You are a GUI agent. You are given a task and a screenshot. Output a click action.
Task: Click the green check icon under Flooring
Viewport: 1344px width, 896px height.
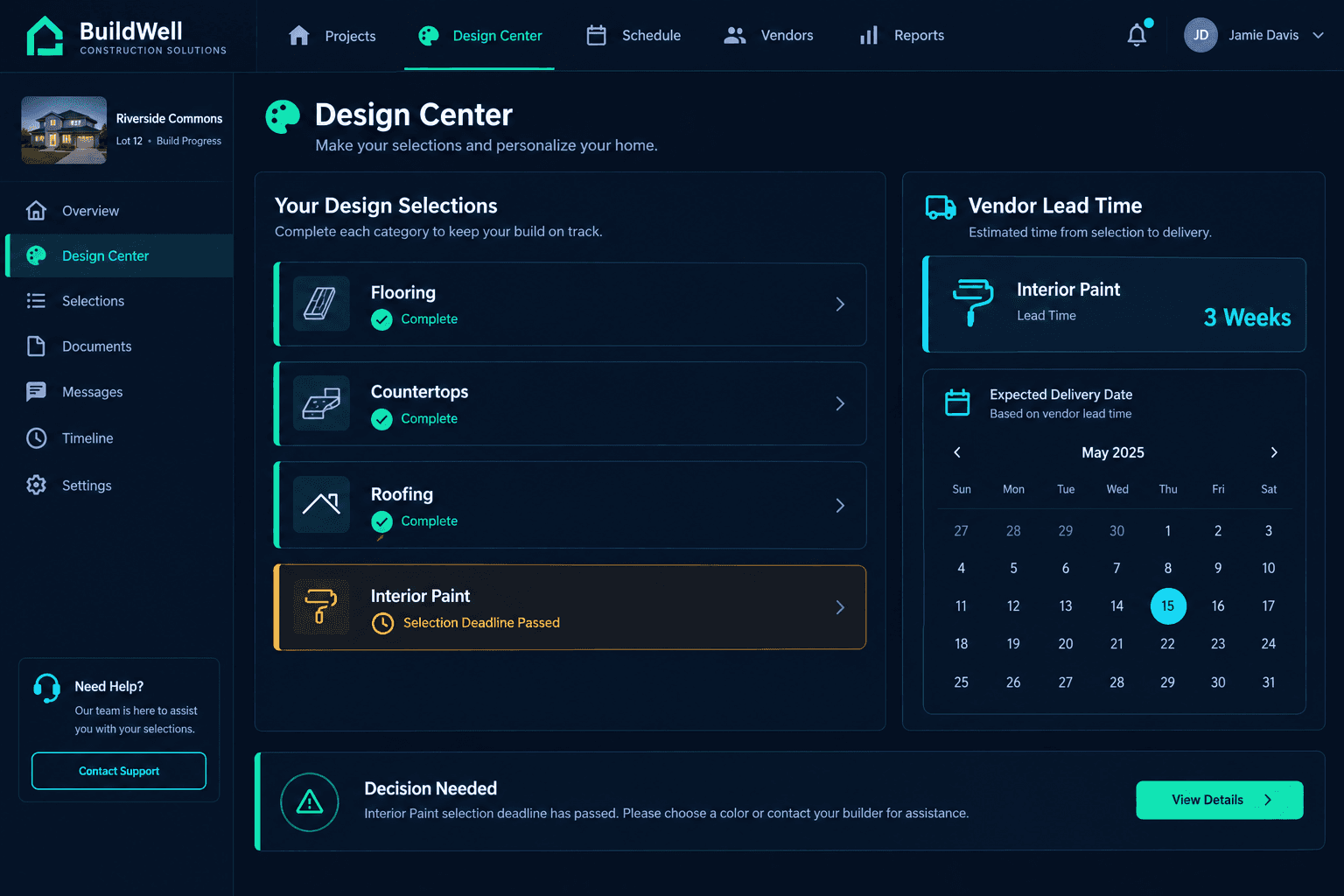tap(381, 319)
